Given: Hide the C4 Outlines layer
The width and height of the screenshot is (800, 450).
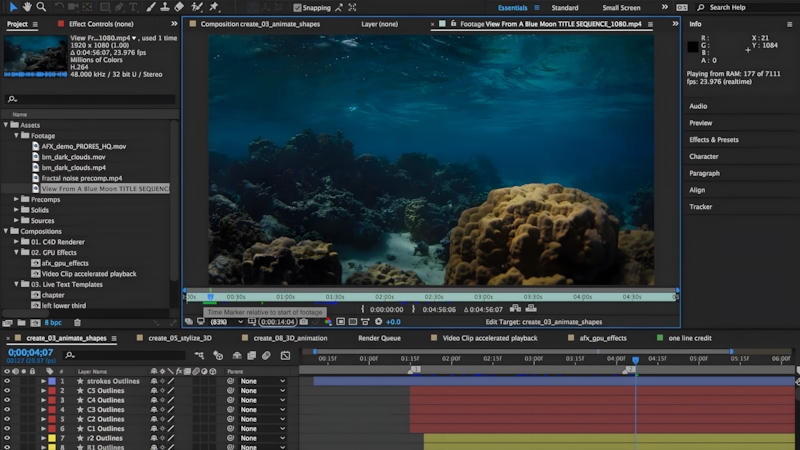Looking at the screenshot, I should pyautogui.click(x=7, y=400).
